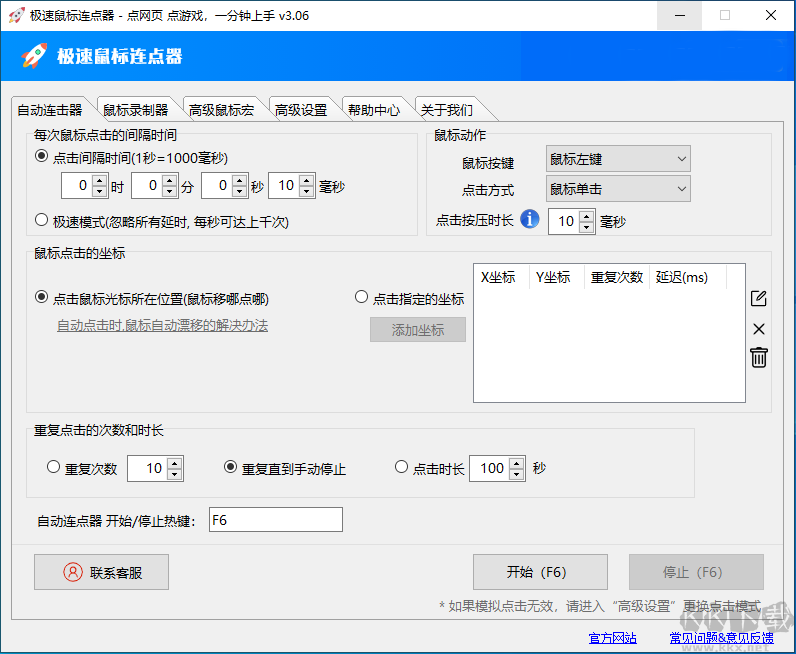Click the trash bin clear-all icon
The width and height of the screenshot is (796, 654).
click(758, 357)
